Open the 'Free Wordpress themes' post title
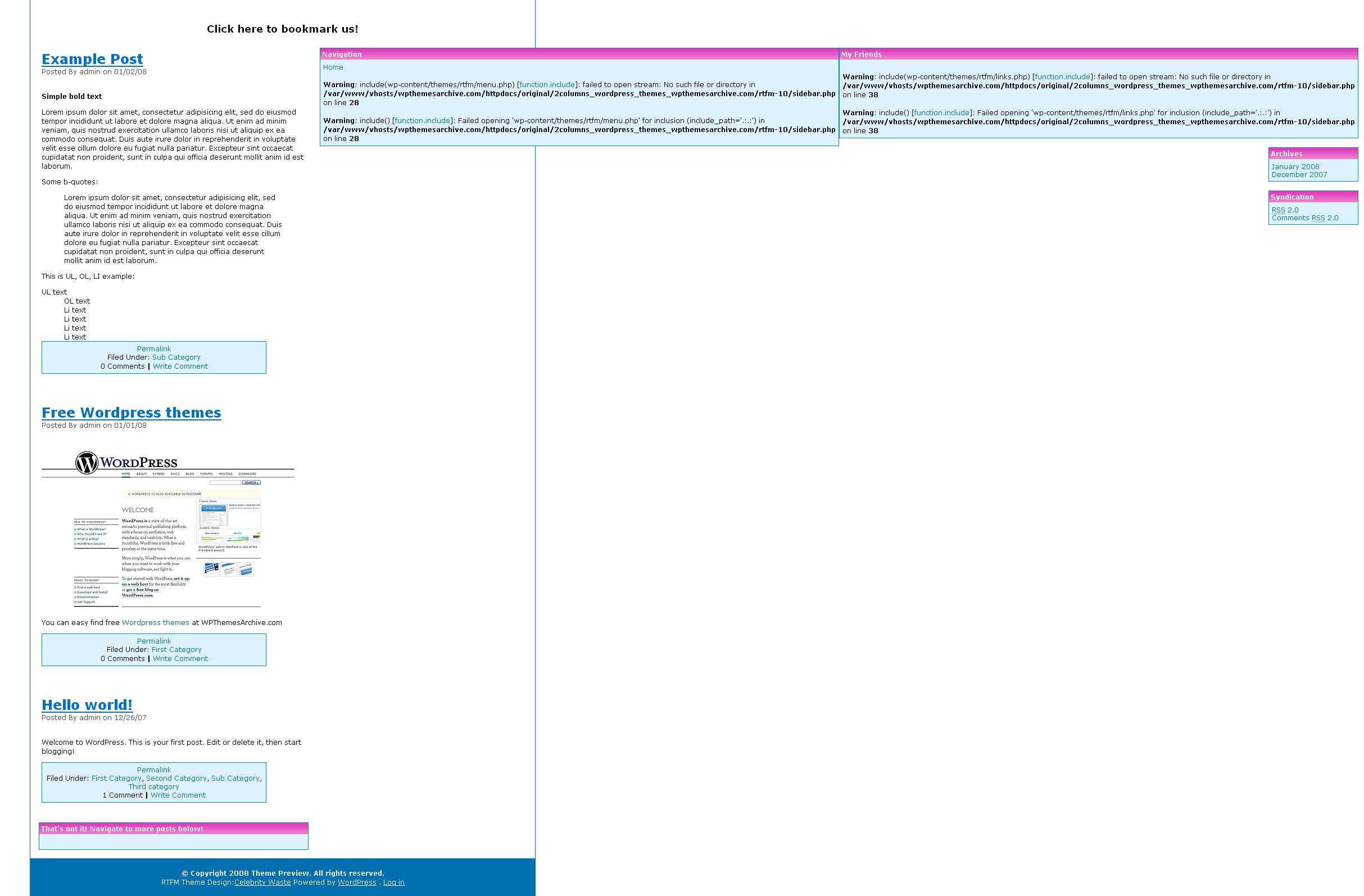Image resolution: width=1364 pixels, height=896 pixels. pos(132,413)
